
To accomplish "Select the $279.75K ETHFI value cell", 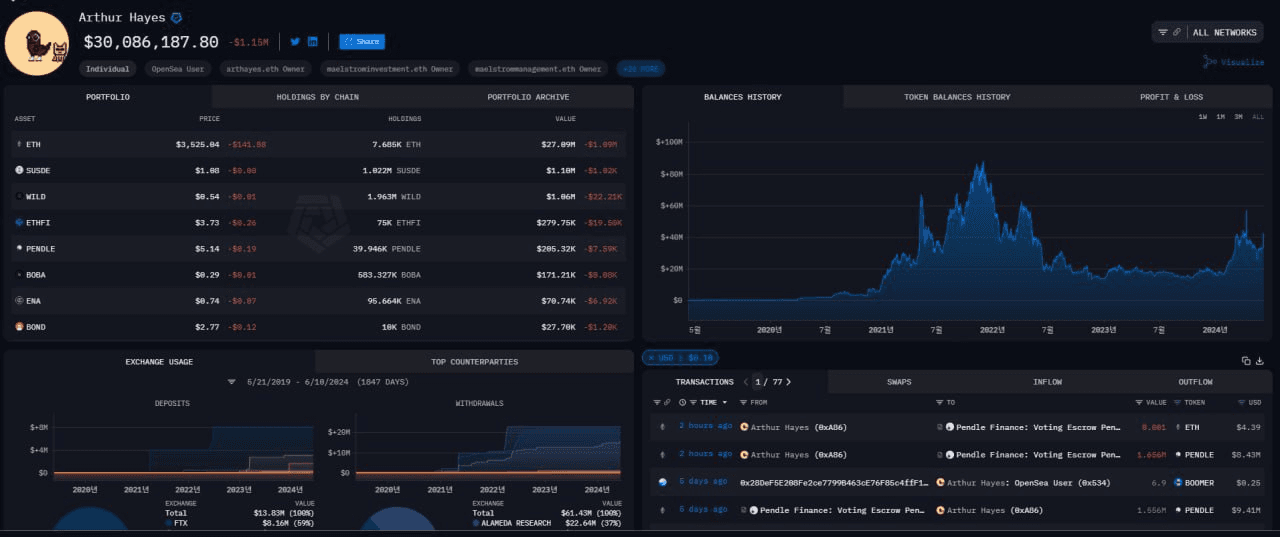I will point(560,222).
